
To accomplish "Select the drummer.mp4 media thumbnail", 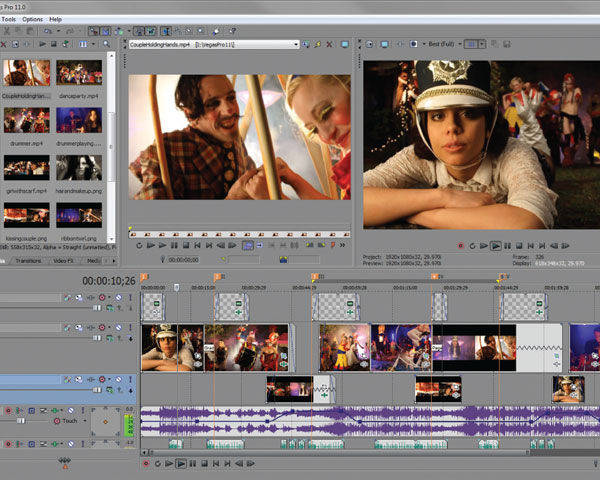I will click(26, 120).
